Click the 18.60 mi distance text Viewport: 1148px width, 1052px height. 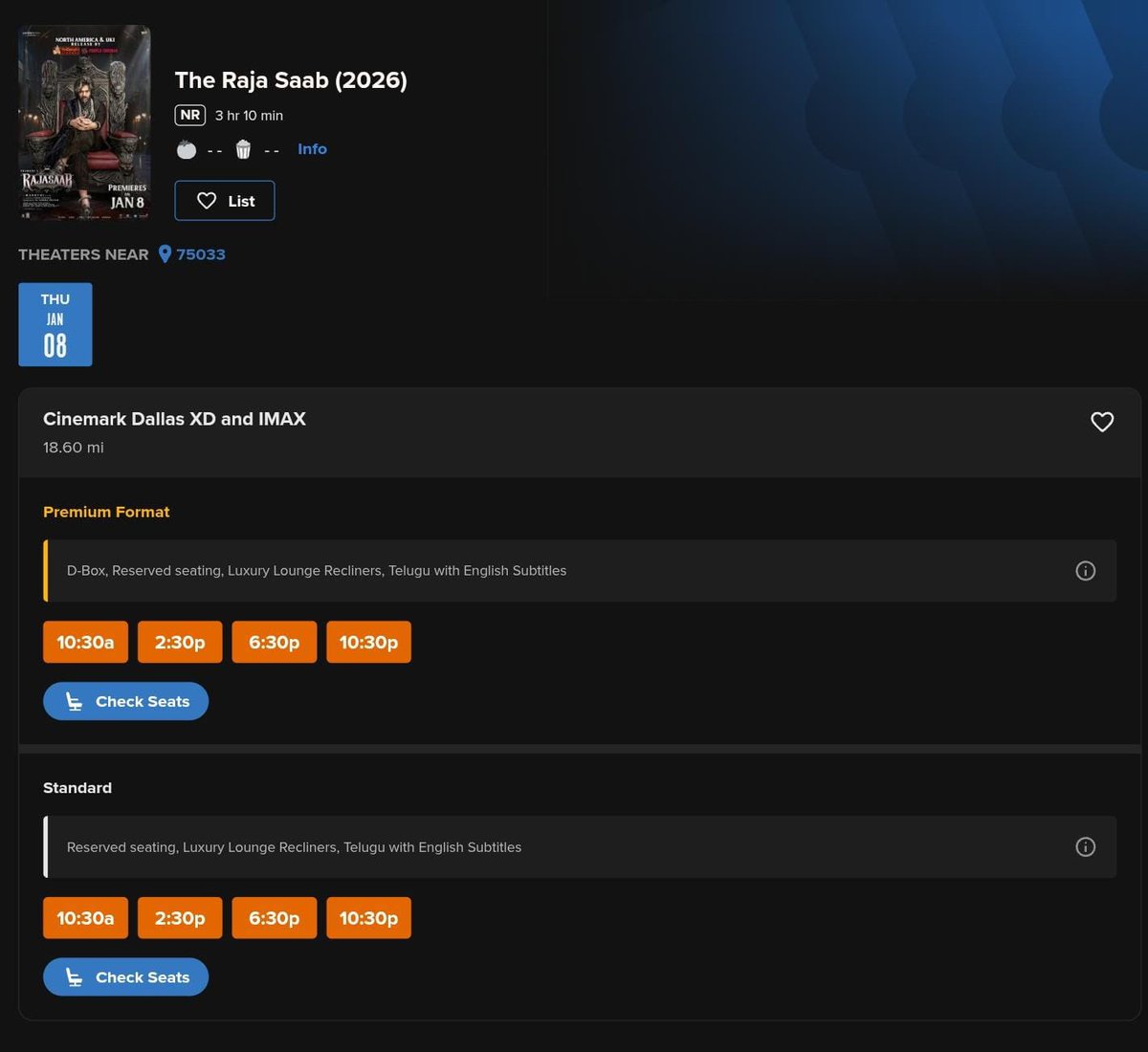click(74, 448)
